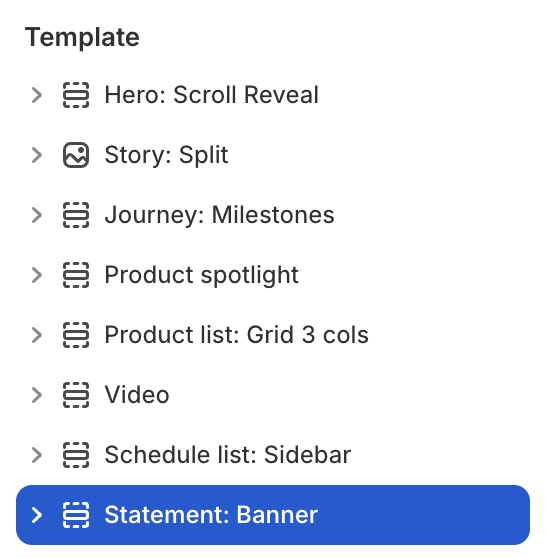The height and width of the screenshot is (558, 546).
Task: Click the Product spotlight section icon
Action: click(76, 275)
